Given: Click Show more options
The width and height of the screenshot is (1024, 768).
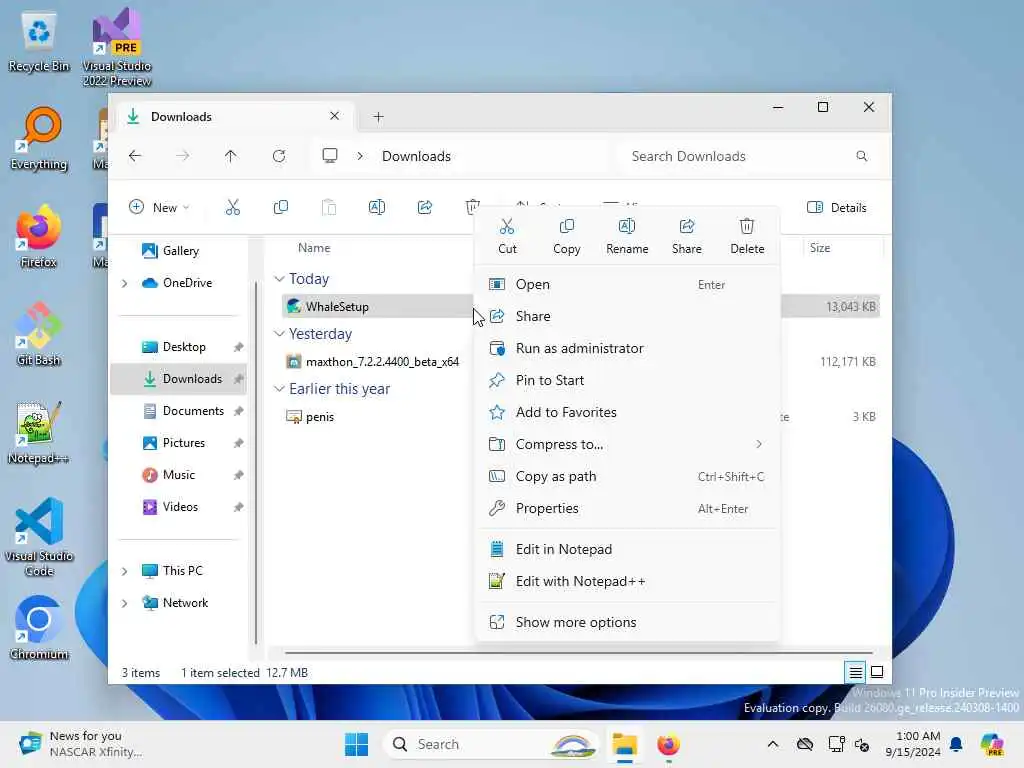Looking at the screenshot, I should click(x=627, y=622).
